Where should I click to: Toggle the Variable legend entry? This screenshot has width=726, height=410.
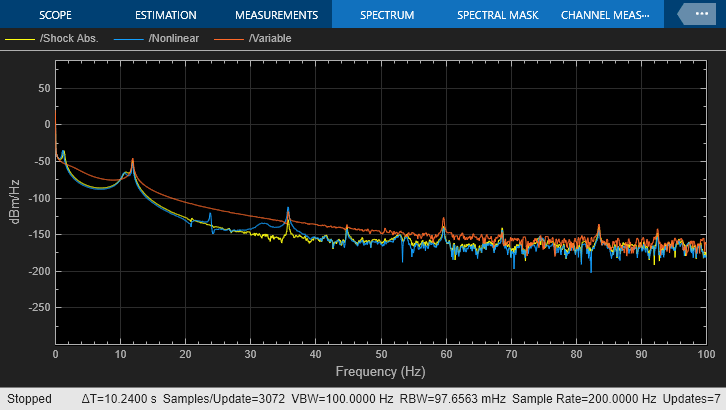tap(272, 39)
